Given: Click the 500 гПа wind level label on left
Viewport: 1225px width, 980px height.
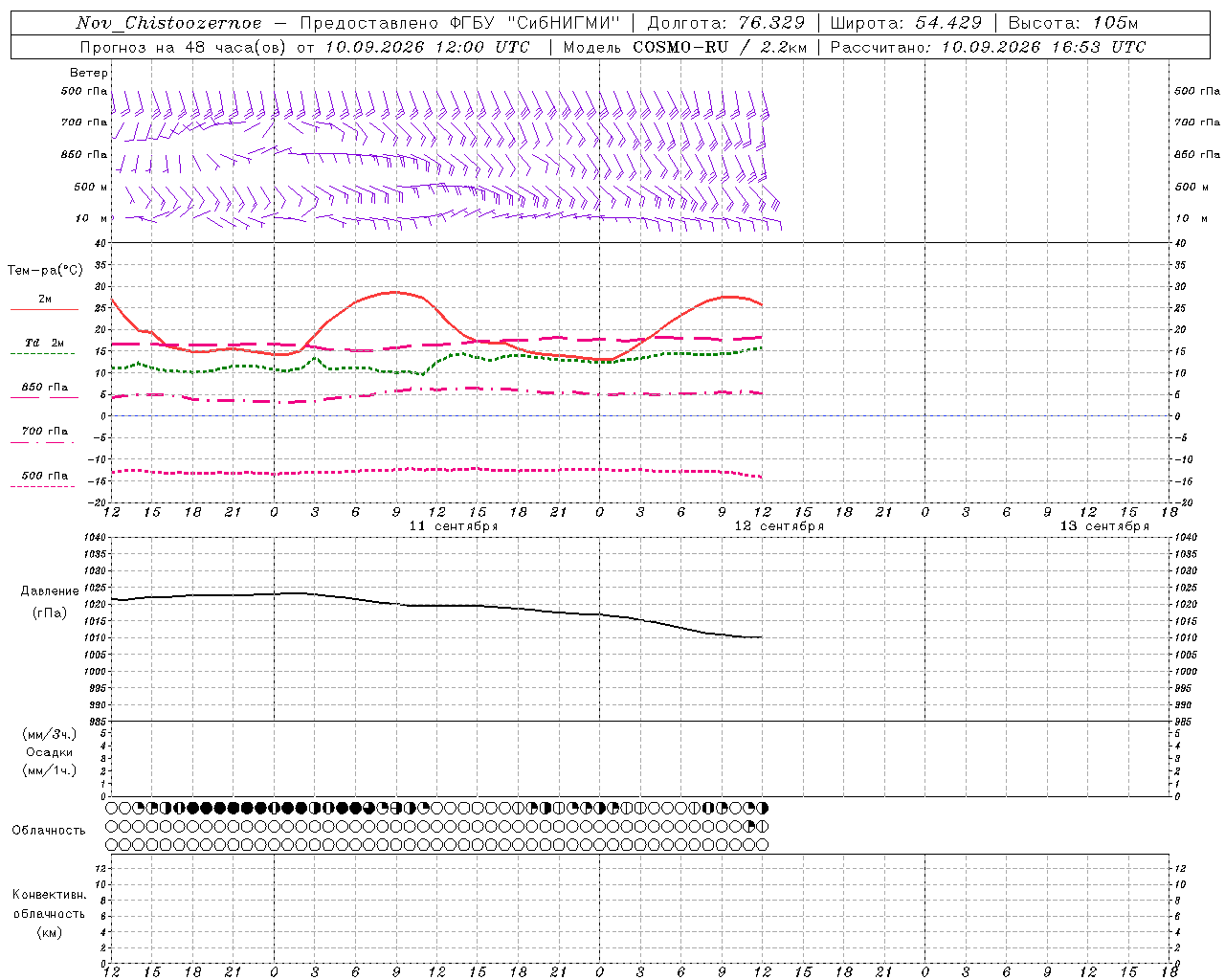Looking at the screenshot, I should [84, 91].
